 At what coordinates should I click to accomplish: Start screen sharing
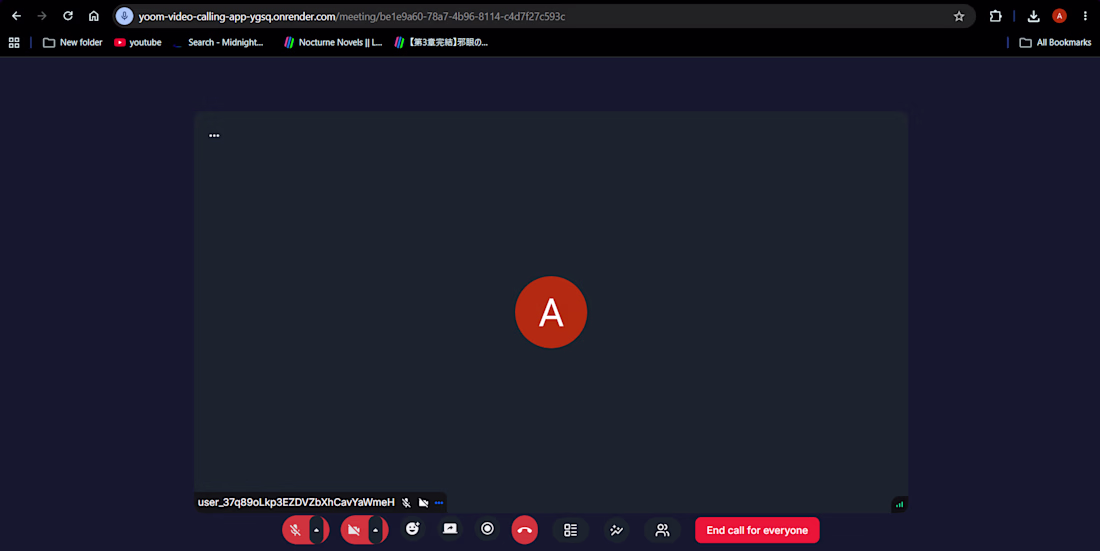point(450,529)
